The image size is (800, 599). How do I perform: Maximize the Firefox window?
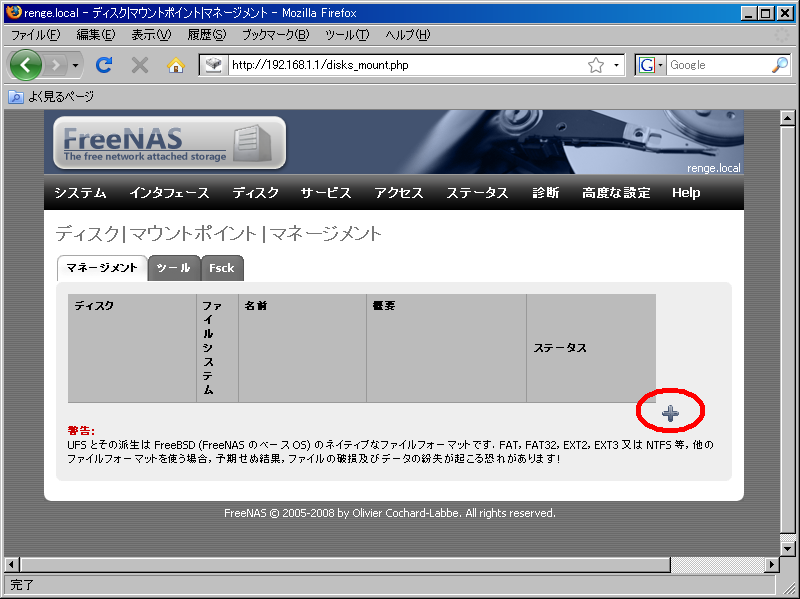(x=766, y=13)
